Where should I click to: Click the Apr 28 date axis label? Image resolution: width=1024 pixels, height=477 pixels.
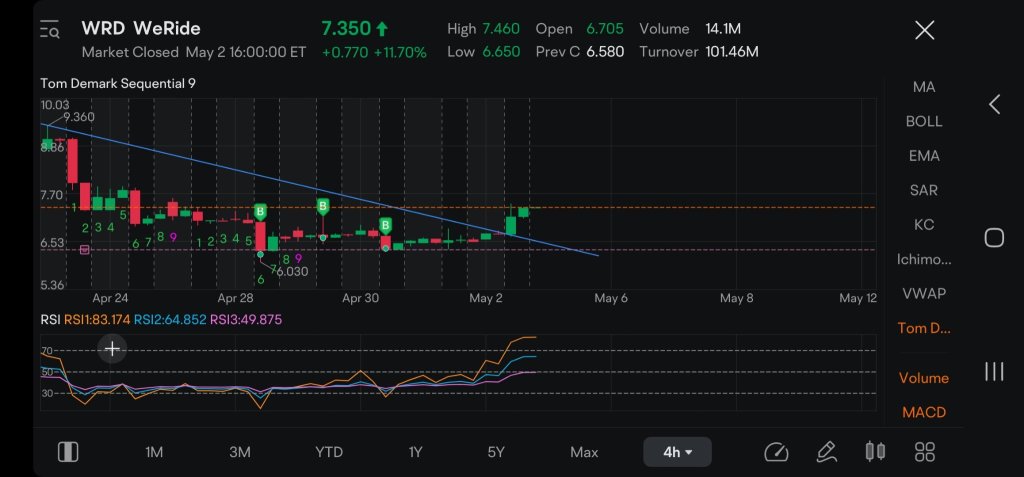tap(235, 298)
